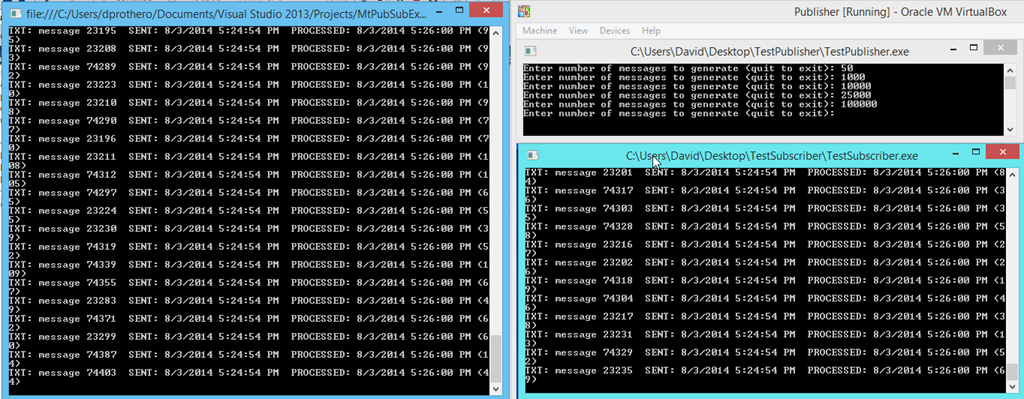Click the last empty publisher input prompt line
This screenshot has height=399, width=1024.
coord(679,113)
